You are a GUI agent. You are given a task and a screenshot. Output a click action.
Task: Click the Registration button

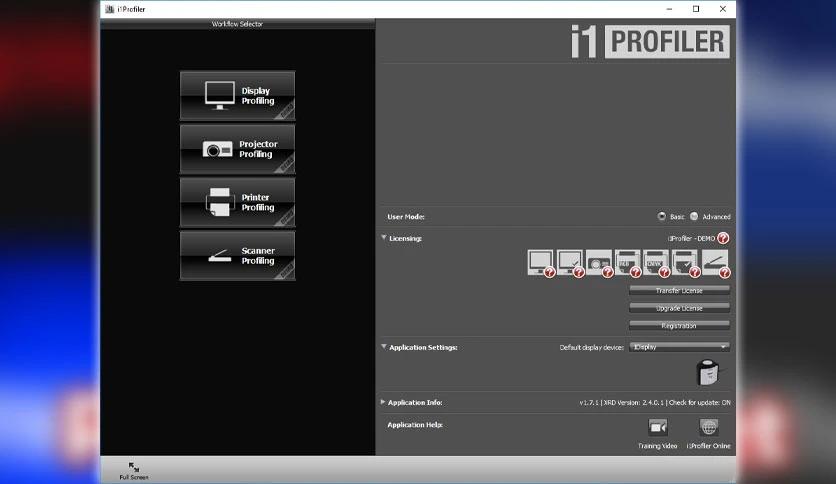click(679, 326)
